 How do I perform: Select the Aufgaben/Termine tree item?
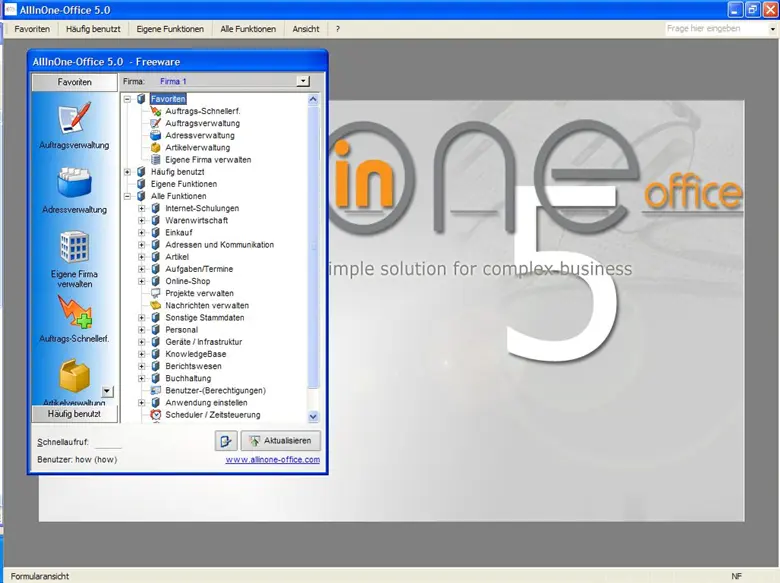[199, 269]
